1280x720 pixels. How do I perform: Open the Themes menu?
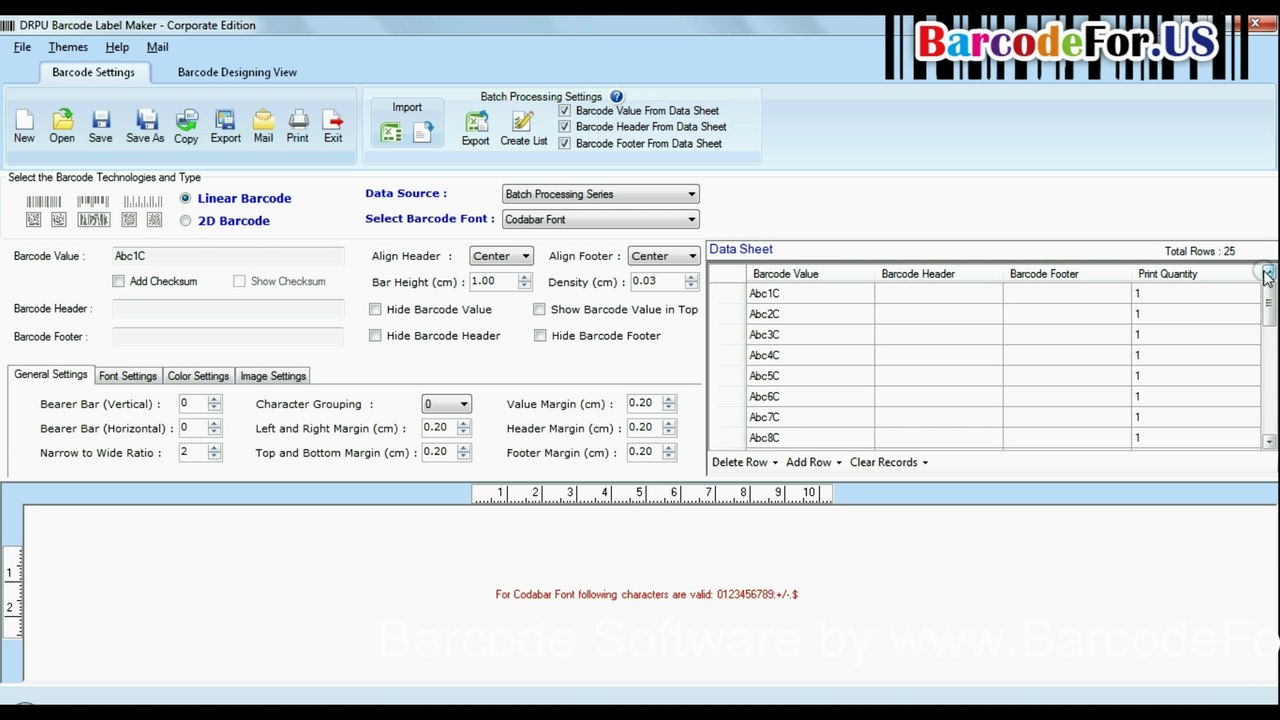point(68,47)
